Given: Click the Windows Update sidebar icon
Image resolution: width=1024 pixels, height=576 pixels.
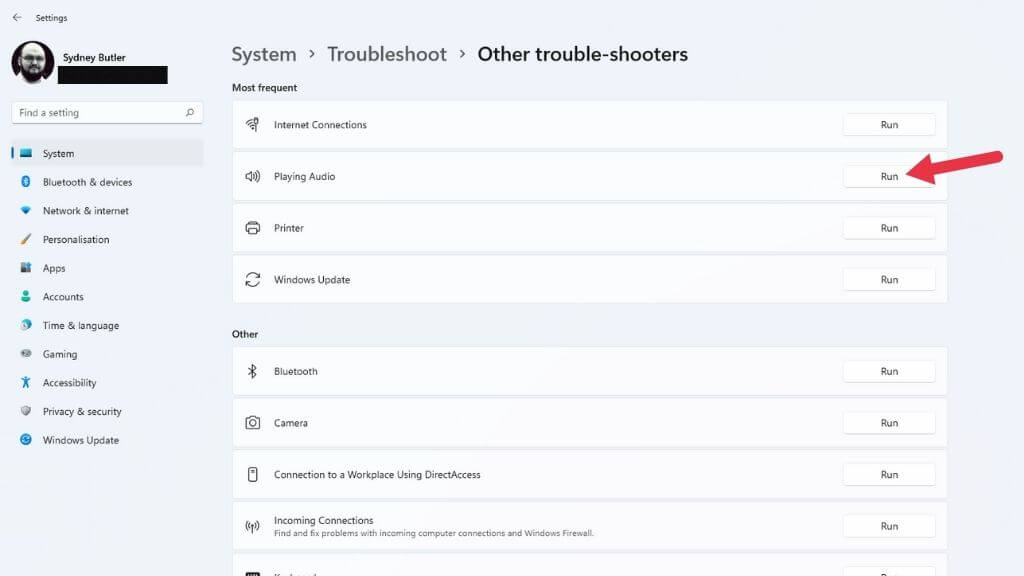Looking at the screenshot, I should 26,440.
